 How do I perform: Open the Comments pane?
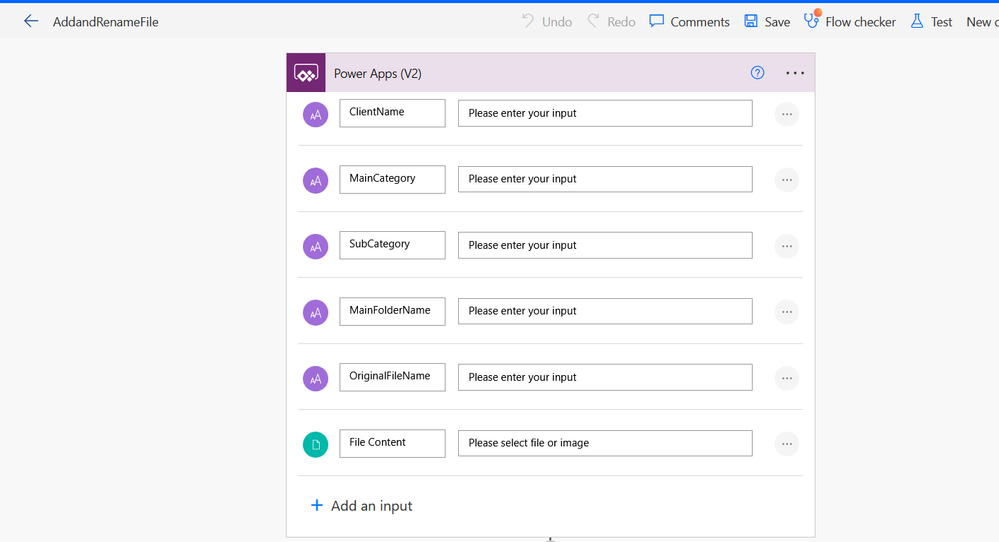click(x=689, y=22)
